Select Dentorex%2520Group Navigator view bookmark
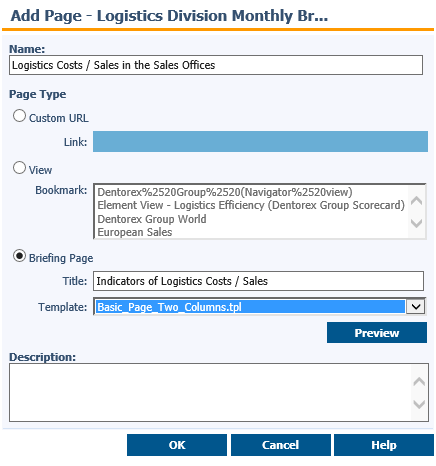The width and height of the screenshot is (436, 466). tap(225, 192)
